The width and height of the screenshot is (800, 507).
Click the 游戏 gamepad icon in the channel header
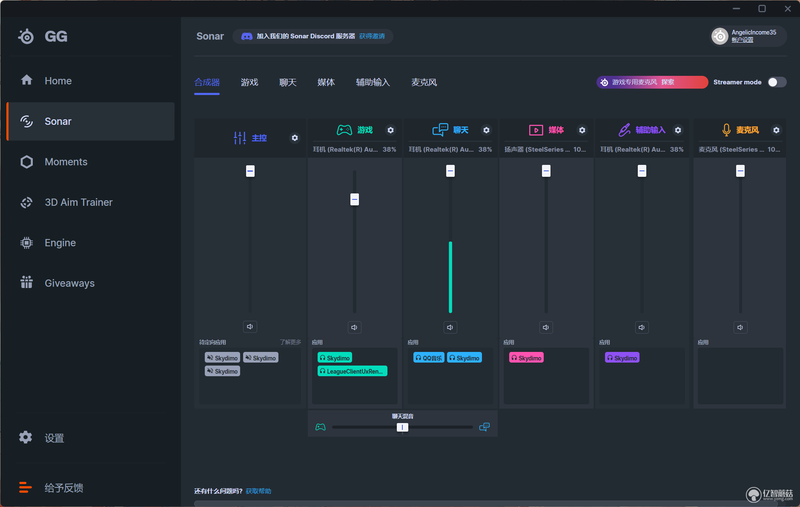[344, 130]
